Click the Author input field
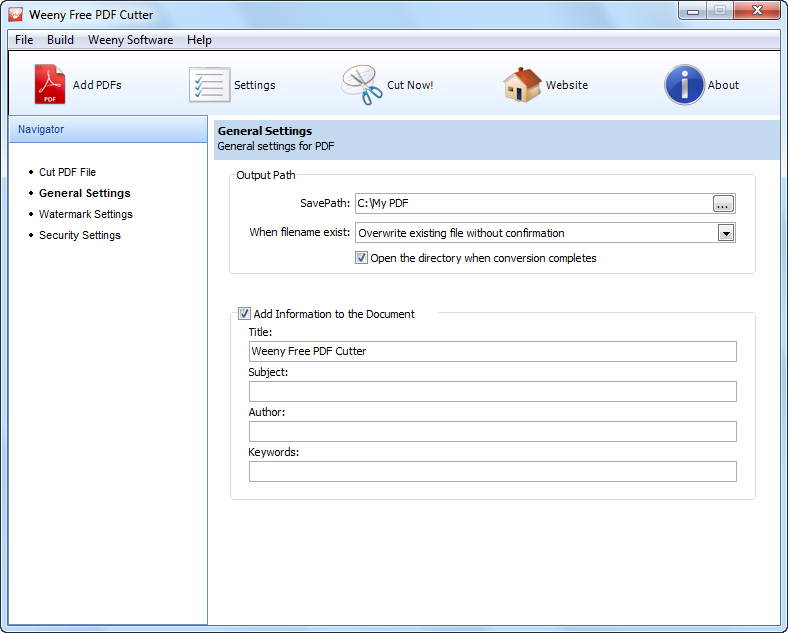This screenshot has height=633, width=788. point(492,432)
